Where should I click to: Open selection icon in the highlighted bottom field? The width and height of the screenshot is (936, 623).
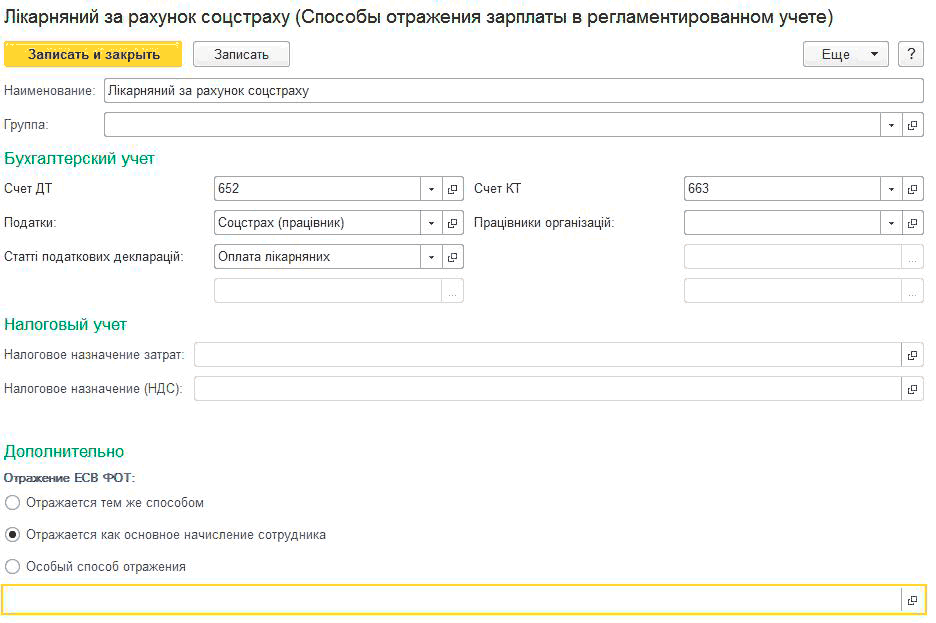click(912, 600)
